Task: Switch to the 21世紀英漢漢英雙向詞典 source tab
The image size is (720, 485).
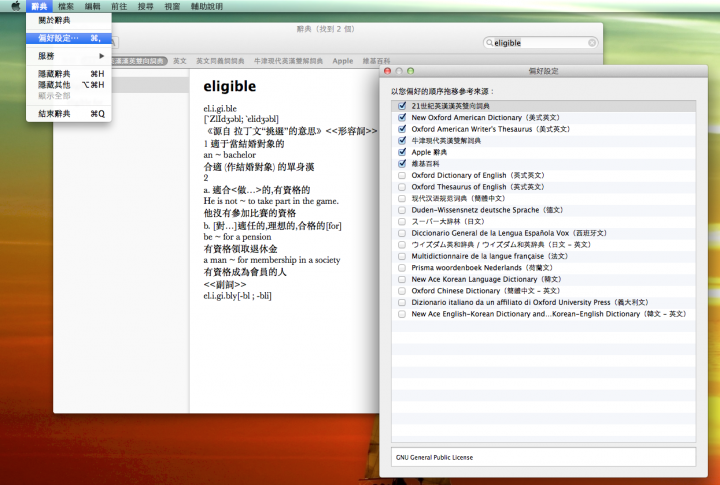Action: click(x=139, y=61)
